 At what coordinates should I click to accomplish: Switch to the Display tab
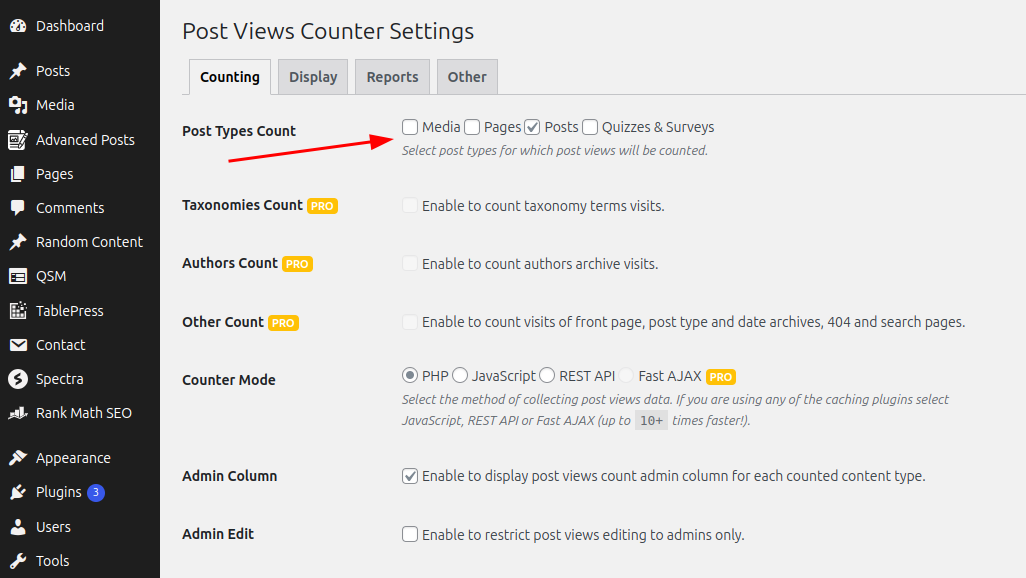pyautogui.click(x=313, y=77)
